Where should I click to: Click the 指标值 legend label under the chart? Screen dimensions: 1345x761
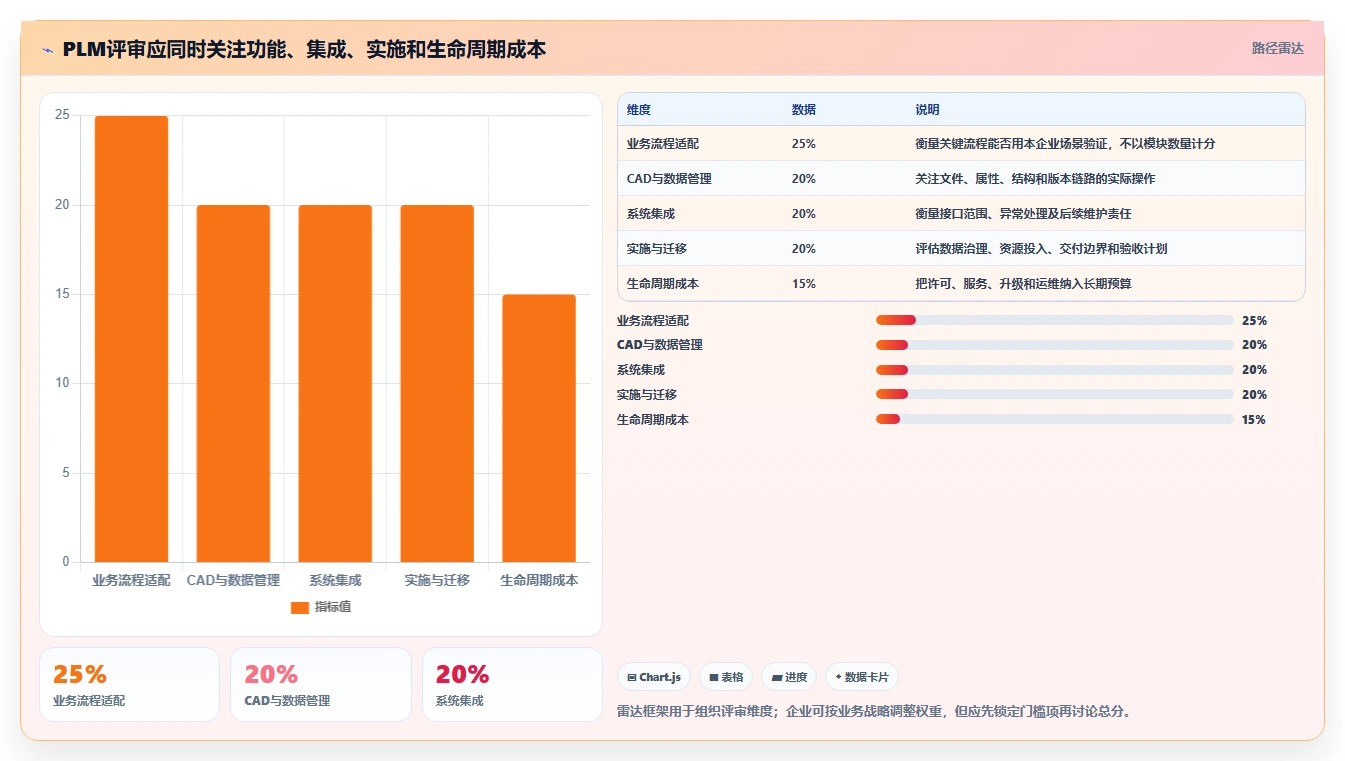pyautogui.click(x=333, y=607)
